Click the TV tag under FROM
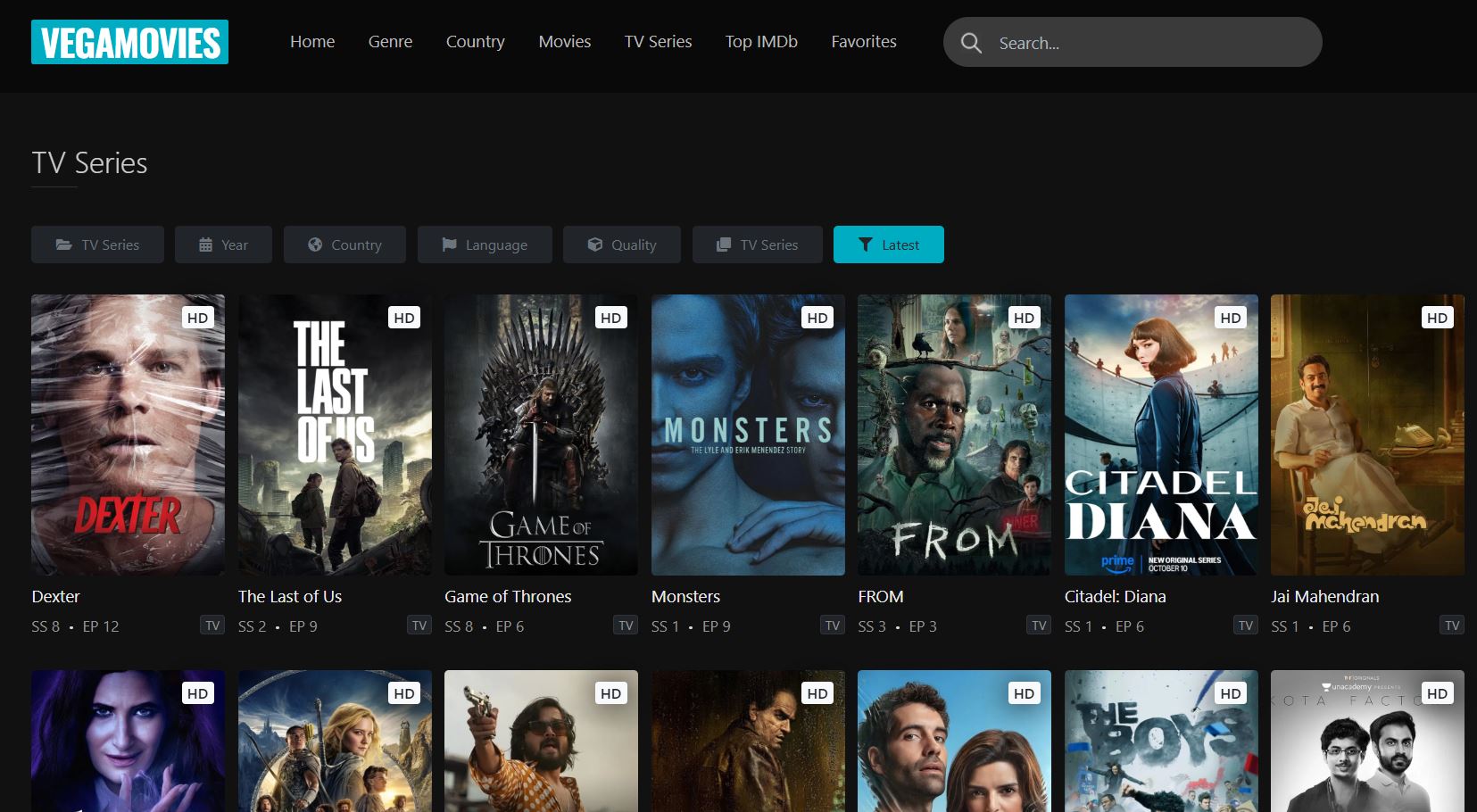This screenshot has height=812, width=1477. point(1039,626)
